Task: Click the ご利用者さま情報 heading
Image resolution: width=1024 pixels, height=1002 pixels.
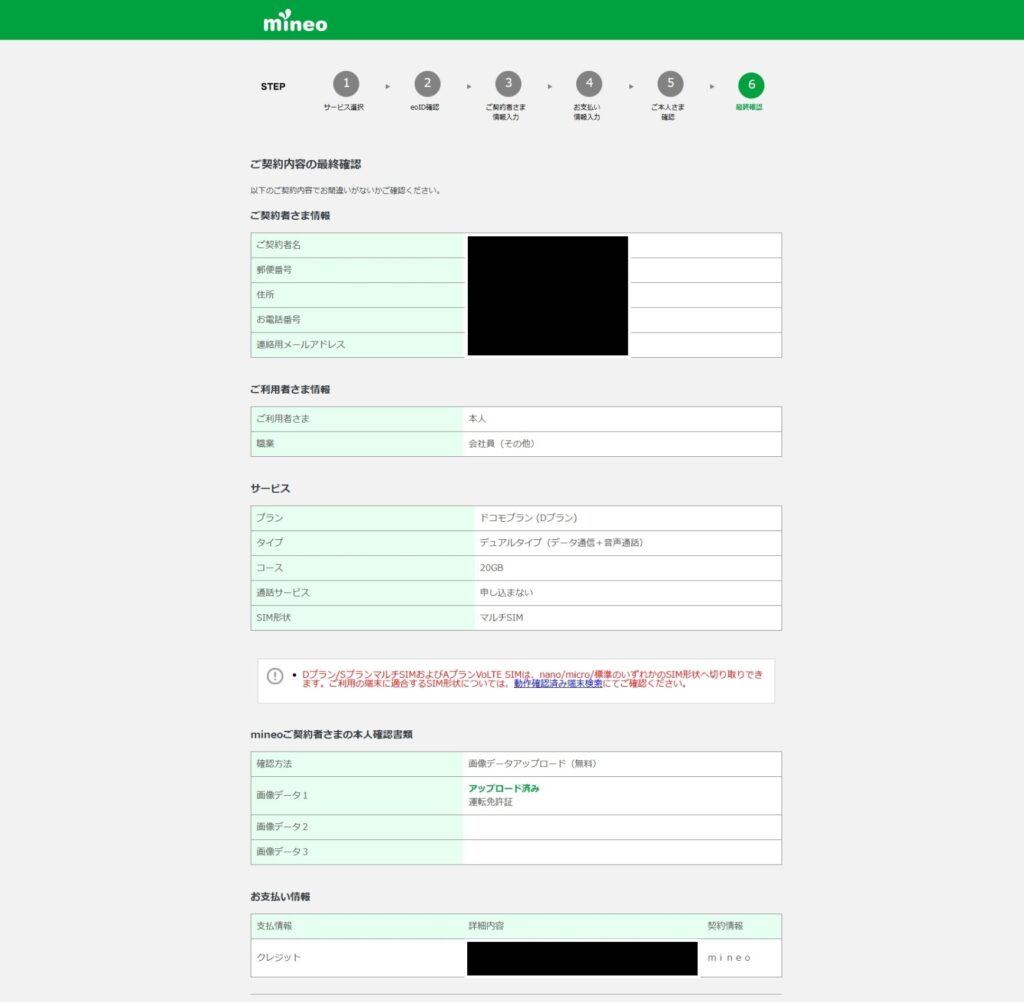Action: coord(290,389)
